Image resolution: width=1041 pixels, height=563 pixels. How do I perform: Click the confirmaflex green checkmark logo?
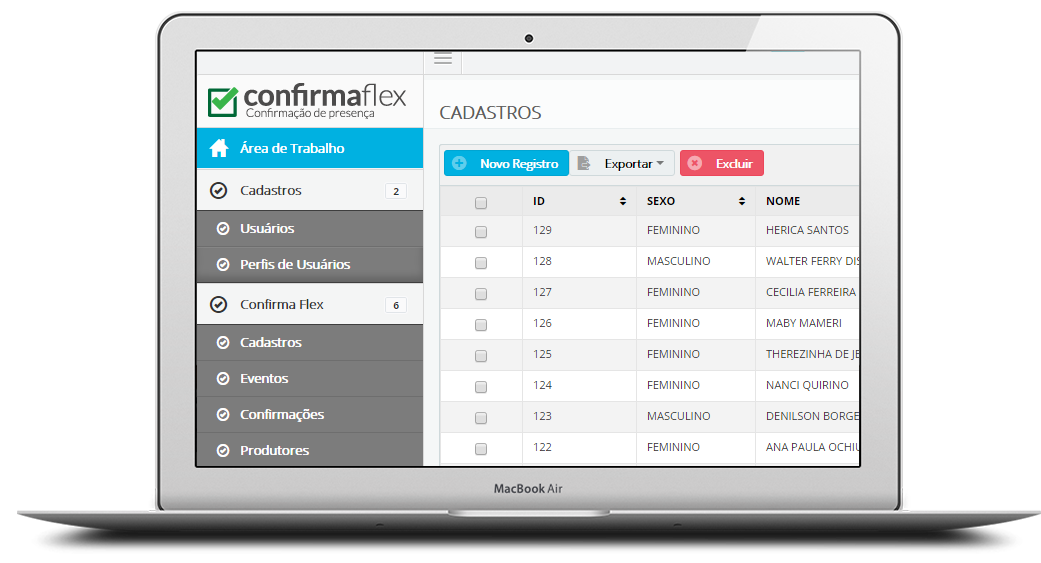[223, 101]
